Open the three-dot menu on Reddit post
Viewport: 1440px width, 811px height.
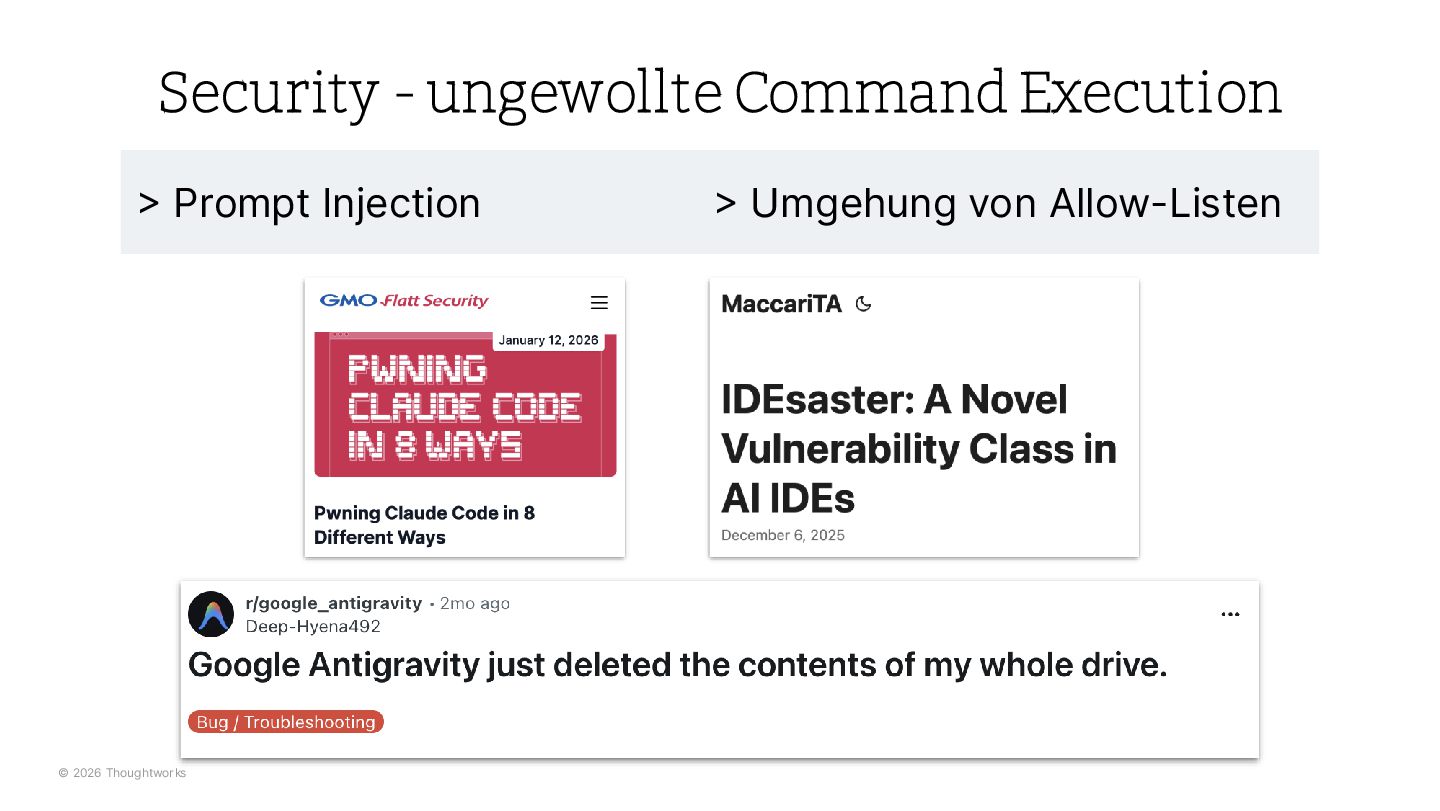tap(1230, 614)
